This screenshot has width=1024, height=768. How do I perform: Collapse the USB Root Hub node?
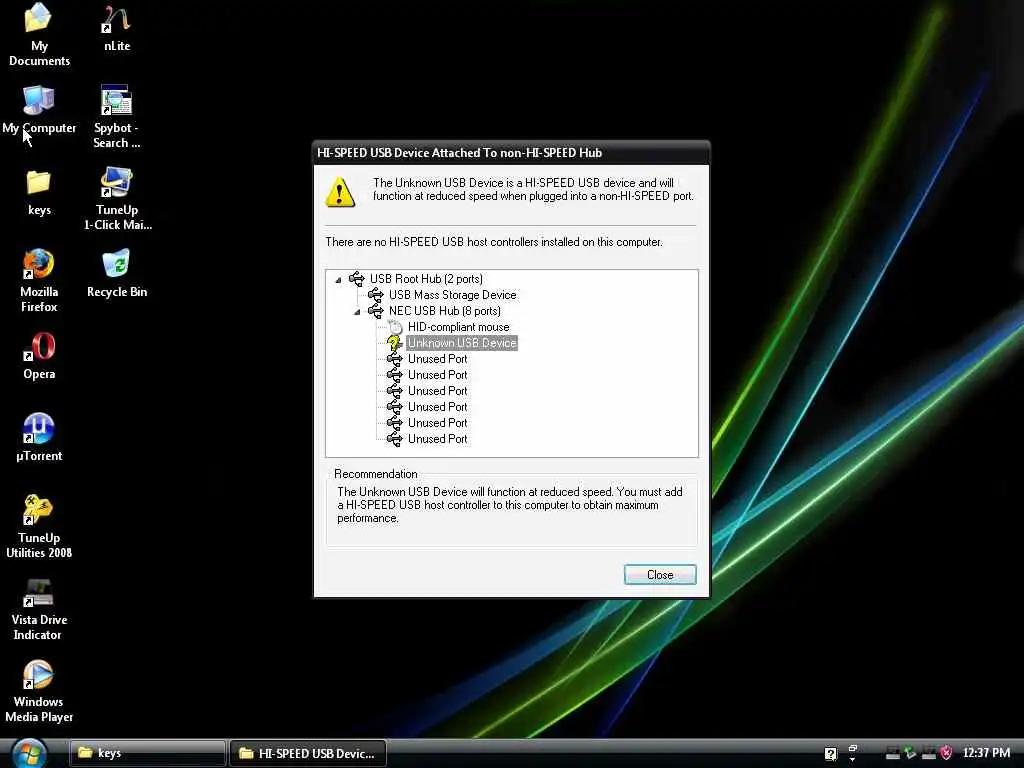338,280
